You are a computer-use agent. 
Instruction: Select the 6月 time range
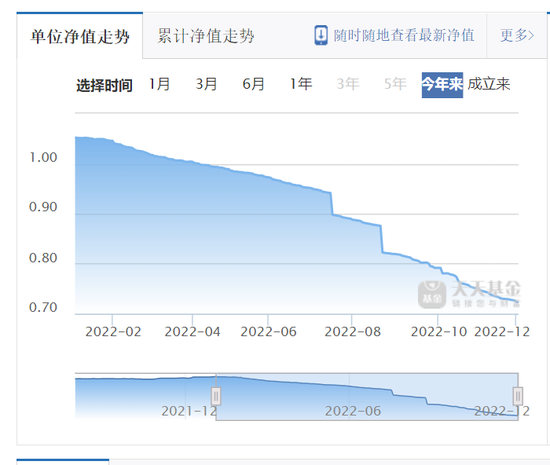pos(253,84)
